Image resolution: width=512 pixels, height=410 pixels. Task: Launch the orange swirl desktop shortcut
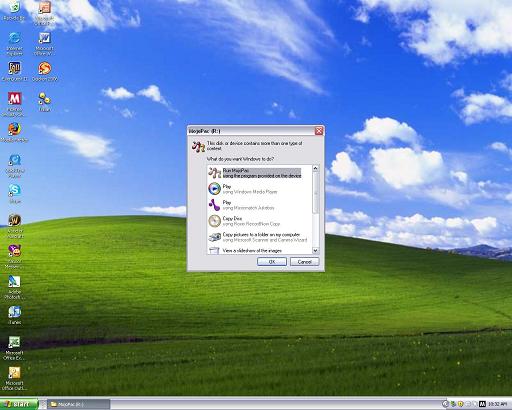coord(44,72)
